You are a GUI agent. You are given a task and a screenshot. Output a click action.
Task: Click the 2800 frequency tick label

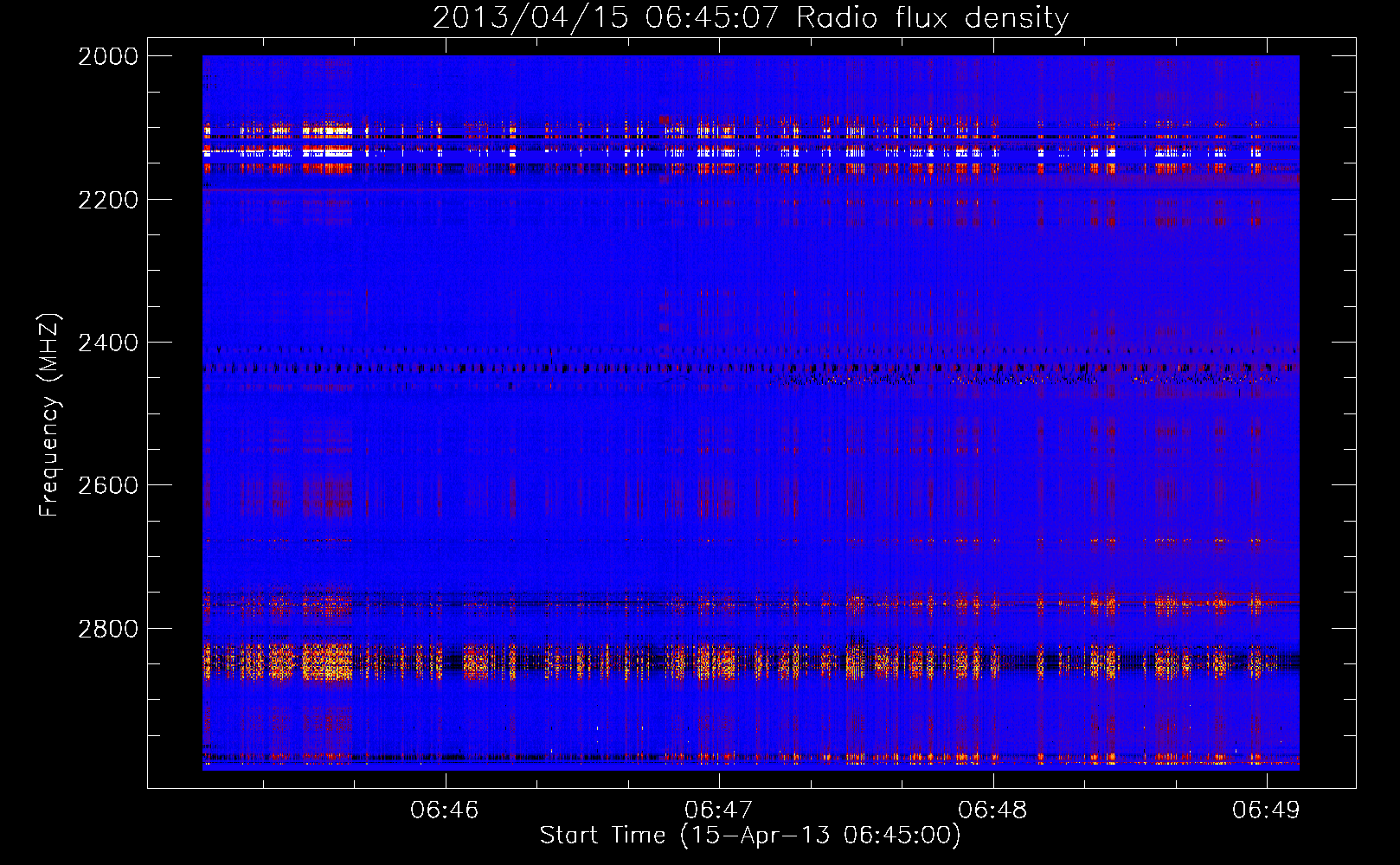(108, 629)
